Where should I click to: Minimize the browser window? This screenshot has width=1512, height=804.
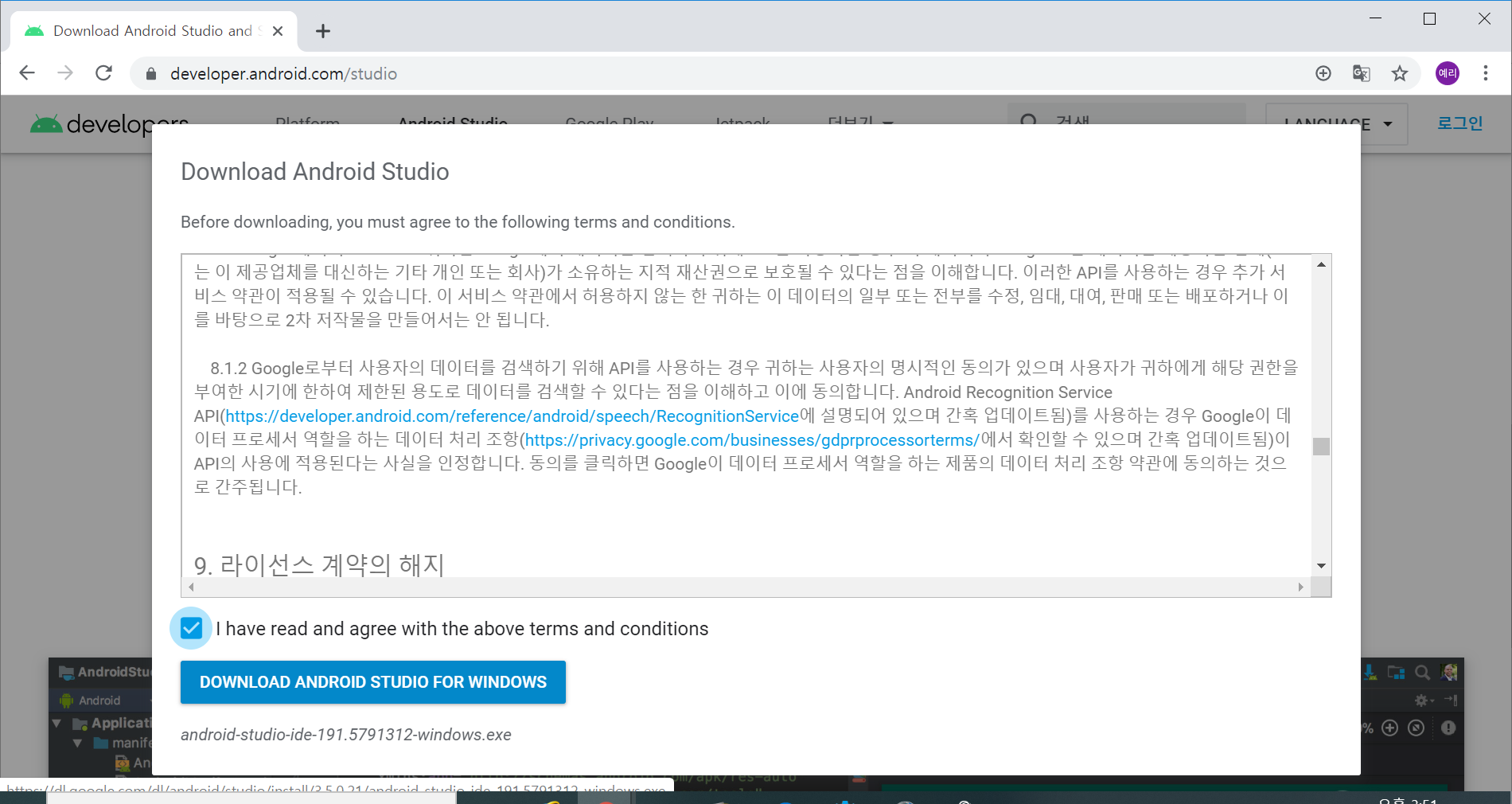point(1375,19)
